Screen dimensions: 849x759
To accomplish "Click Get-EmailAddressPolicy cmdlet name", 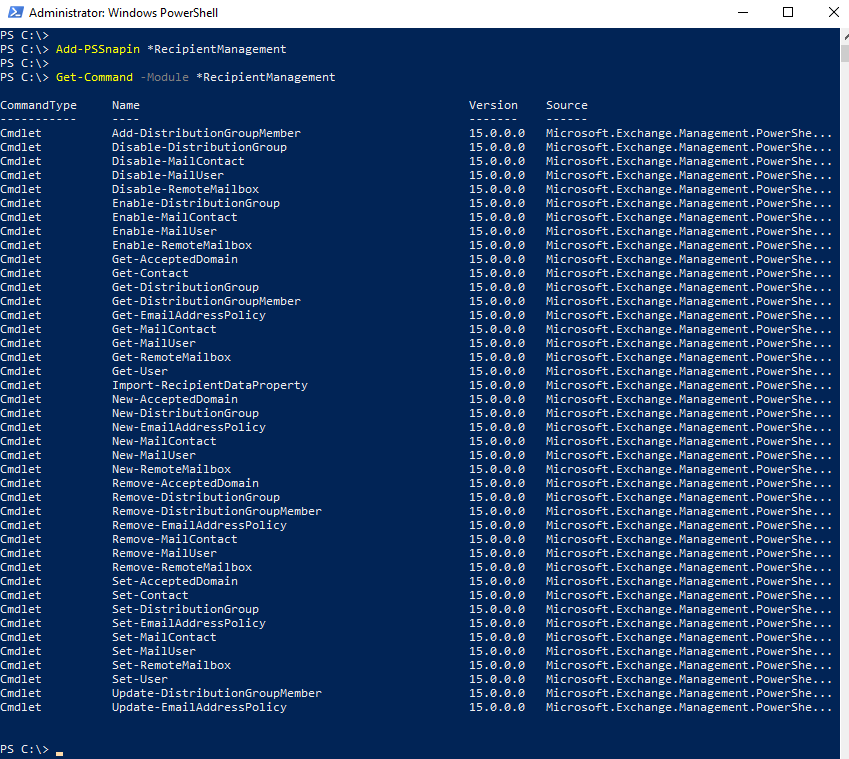I will pyautogui.click(x=189, y=316).
